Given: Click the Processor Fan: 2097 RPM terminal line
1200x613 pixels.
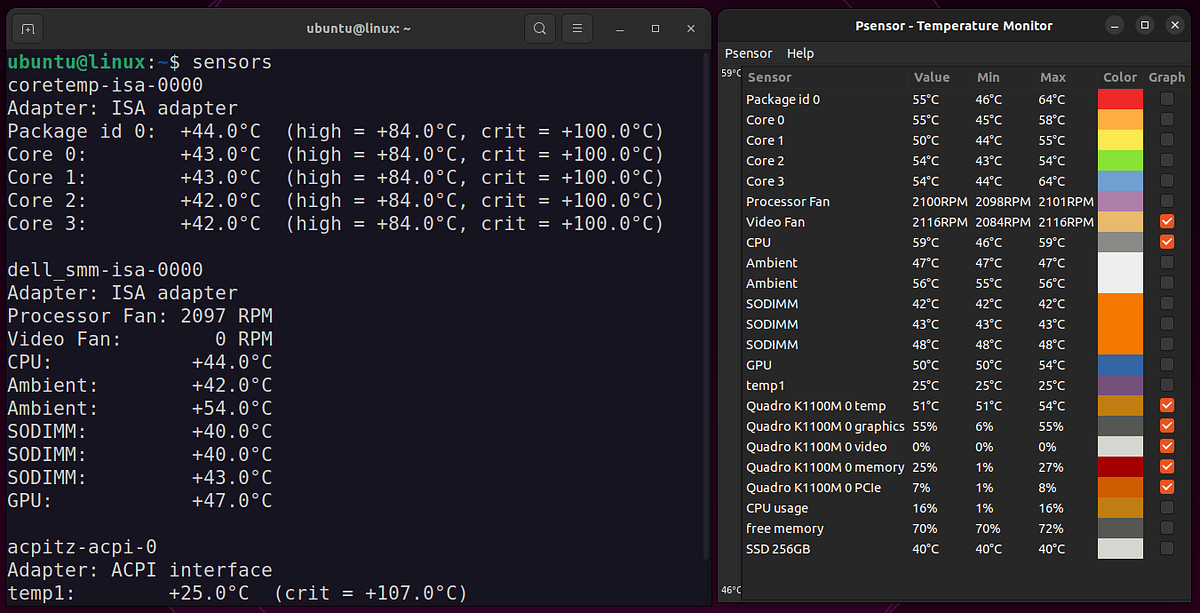Looking at the screenshot, I should click(x=140, y=316).
